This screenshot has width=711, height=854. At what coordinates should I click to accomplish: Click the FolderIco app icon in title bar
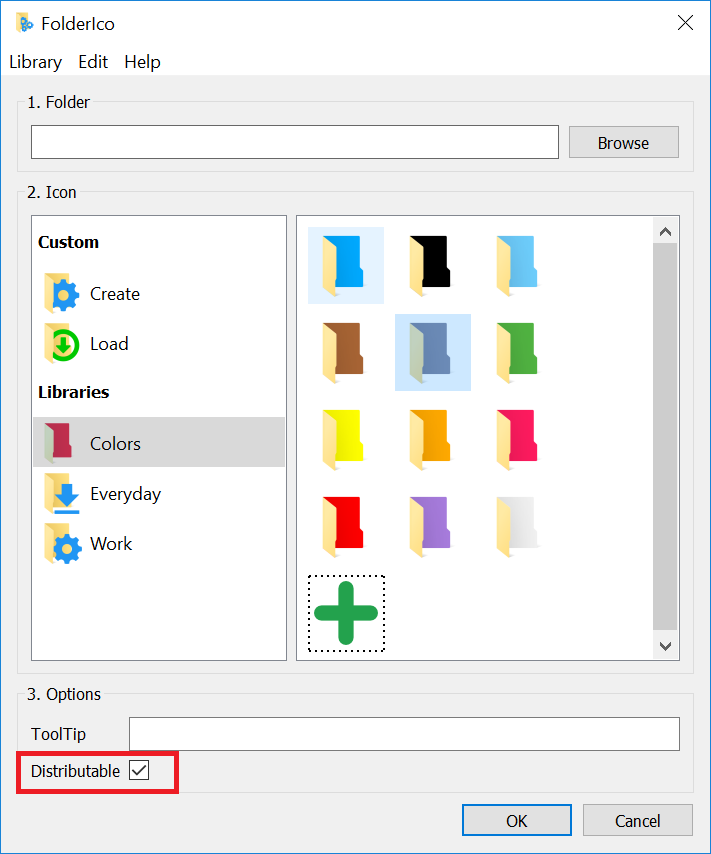pyautogui.click(x=25, y=23)
